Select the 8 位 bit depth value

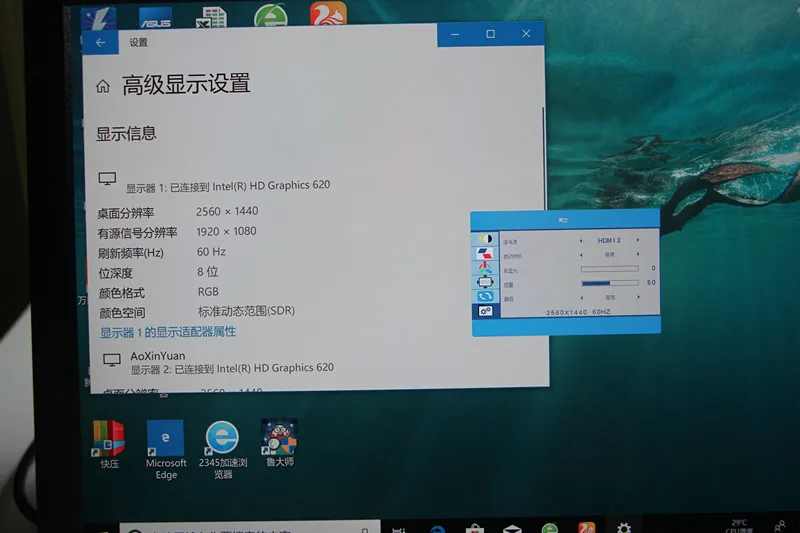pyautogui.click(x=208, y=272)
